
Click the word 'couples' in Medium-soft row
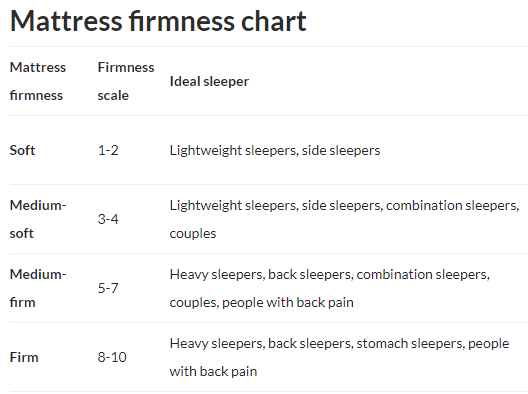tap(193, 234)
